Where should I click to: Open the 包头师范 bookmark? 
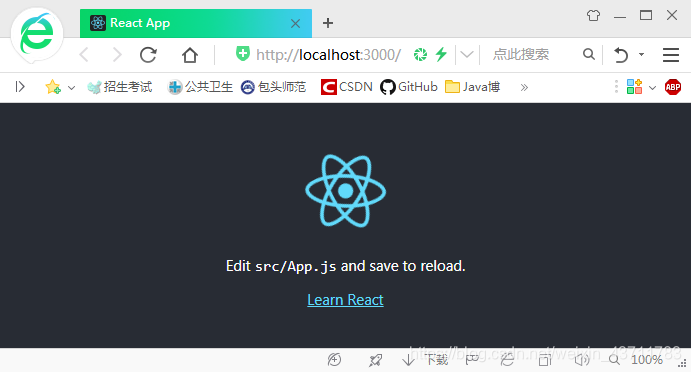coord(274,87)
